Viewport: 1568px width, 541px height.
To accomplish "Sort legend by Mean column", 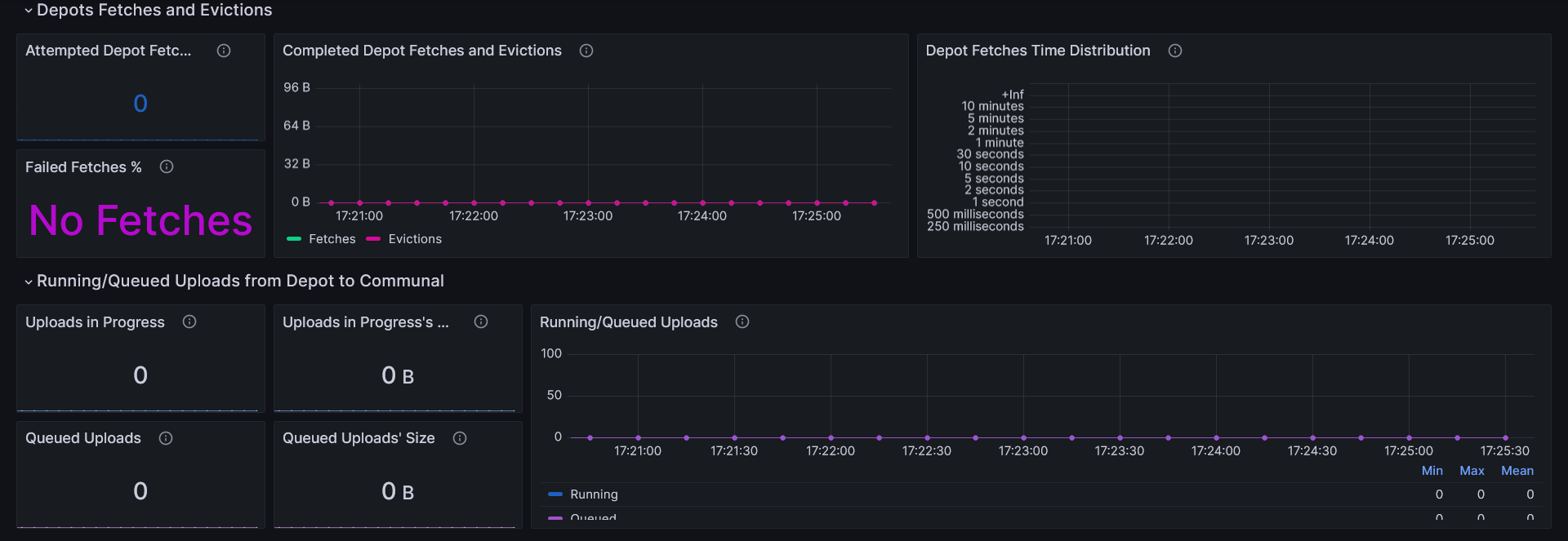I will coord(1517,471).
